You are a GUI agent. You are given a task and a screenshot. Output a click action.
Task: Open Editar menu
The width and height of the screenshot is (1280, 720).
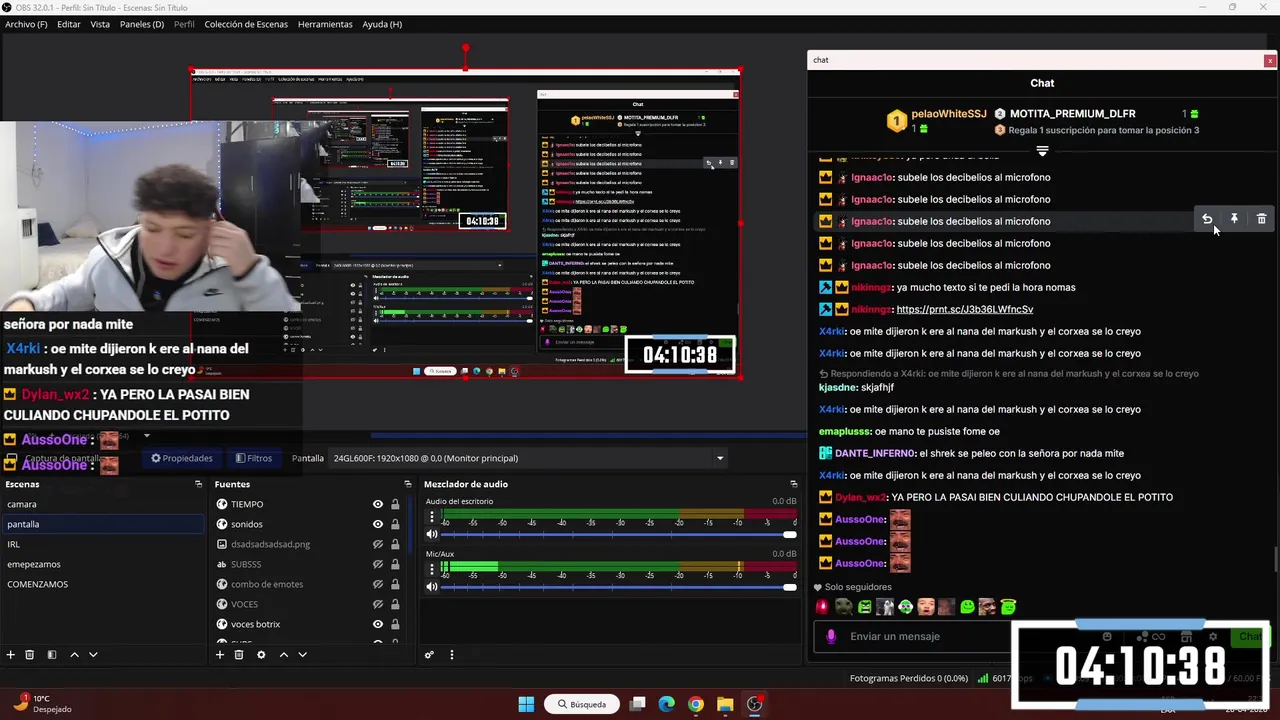(x=69, y=24)
